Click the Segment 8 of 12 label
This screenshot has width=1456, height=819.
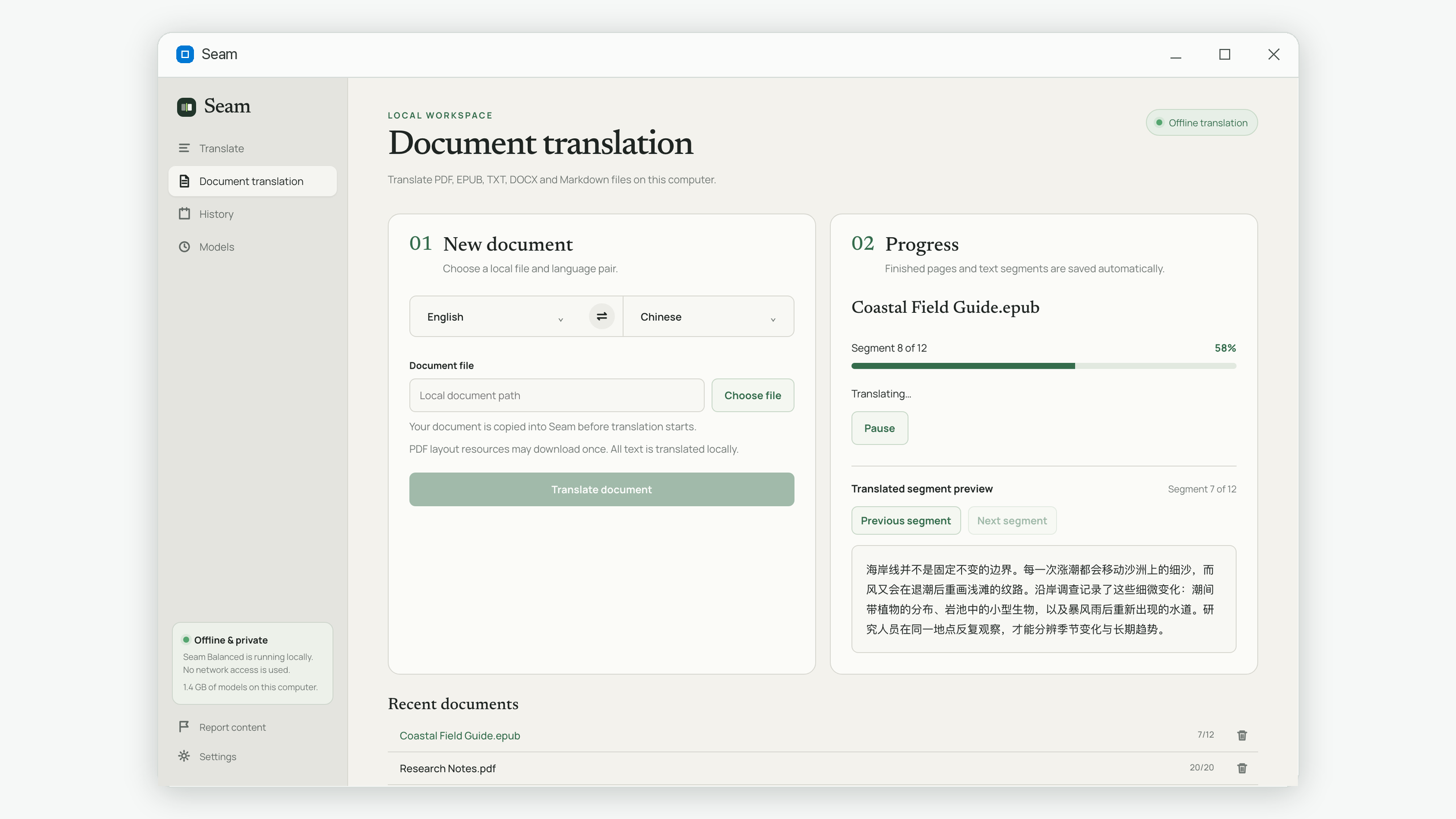(889, 348)
